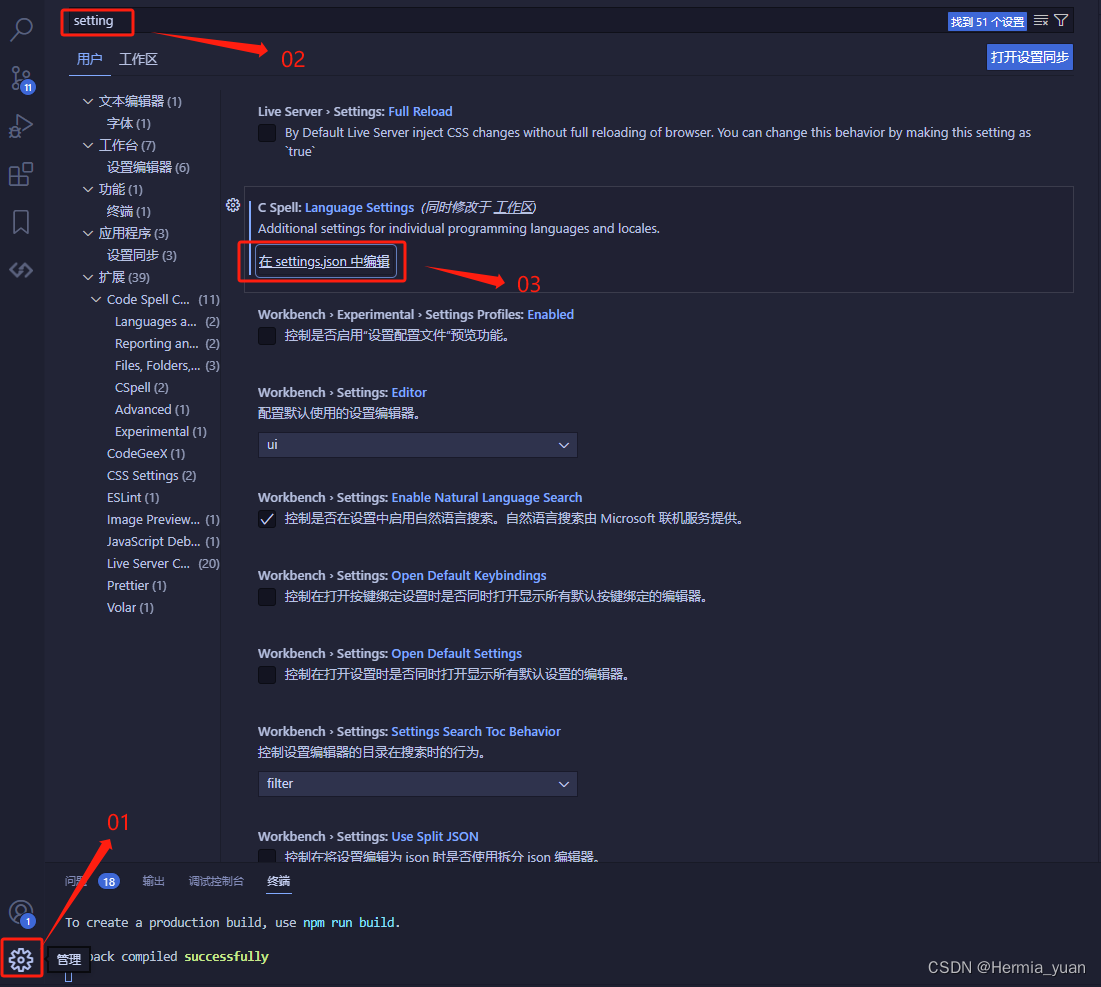The height and width of the screenshot is (987, 1101).
Task: Enable the Open Default Settings checkbox
Action: pyautogui.click(x=267, y=674)
